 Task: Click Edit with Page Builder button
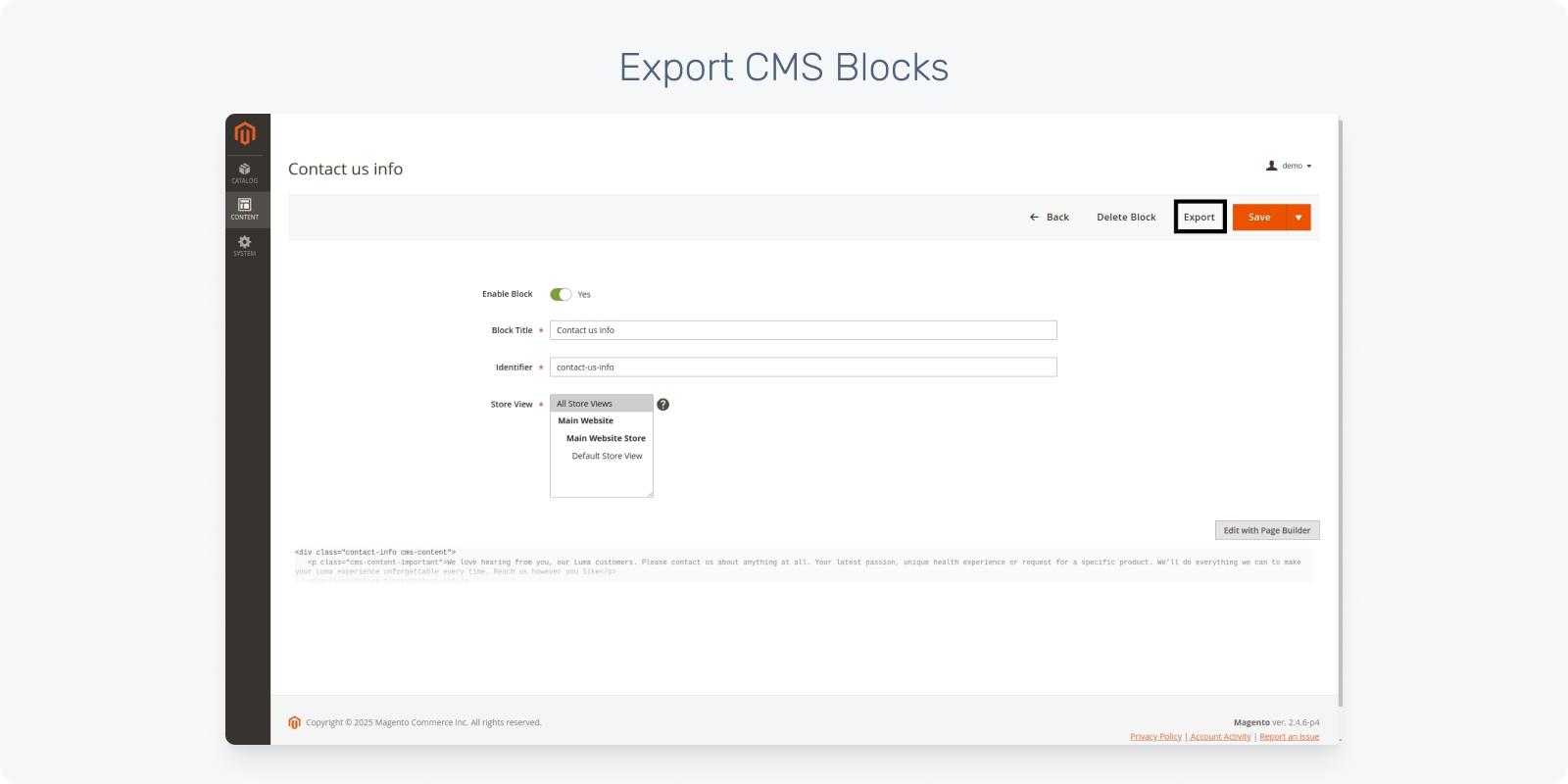click(x=1267, y=530)
